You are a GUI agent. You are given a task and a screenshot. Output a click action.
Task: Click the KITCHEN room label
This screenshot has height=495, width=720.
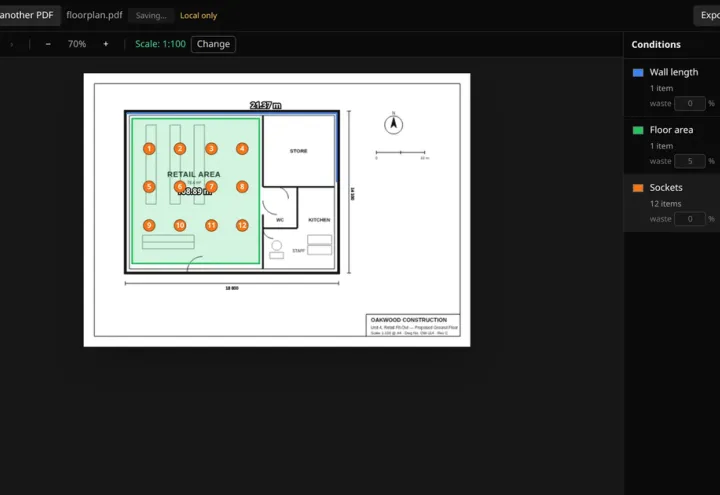point(319,220)
